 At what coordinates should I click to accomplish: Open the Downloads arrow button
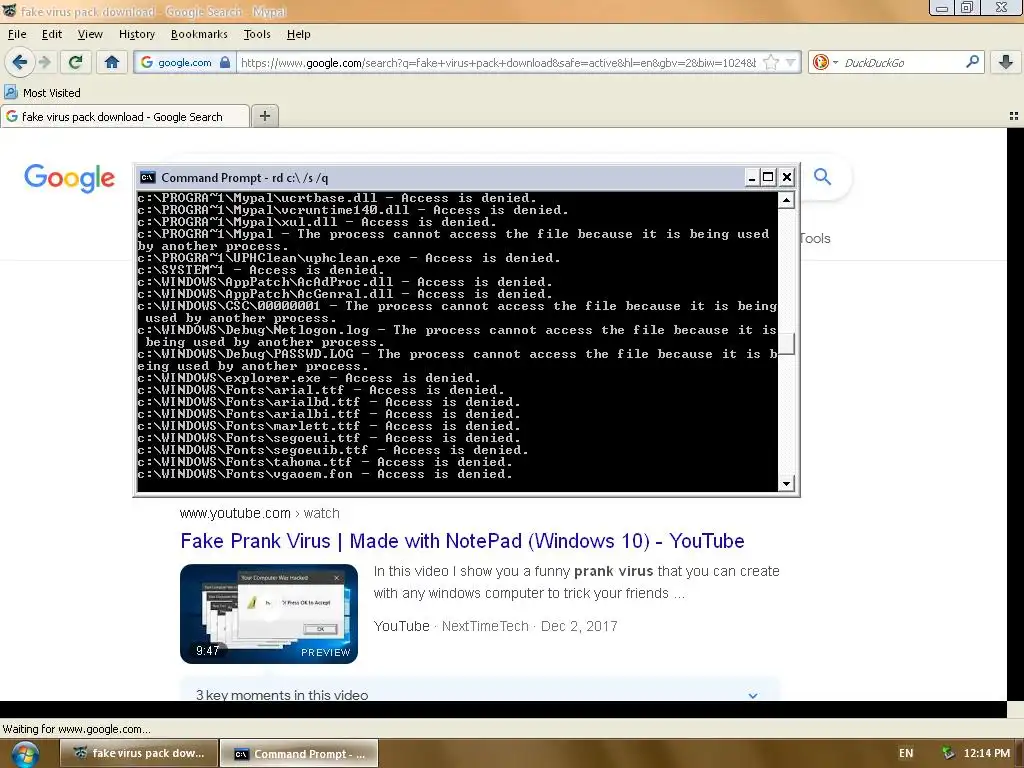tap(1006, 62)
